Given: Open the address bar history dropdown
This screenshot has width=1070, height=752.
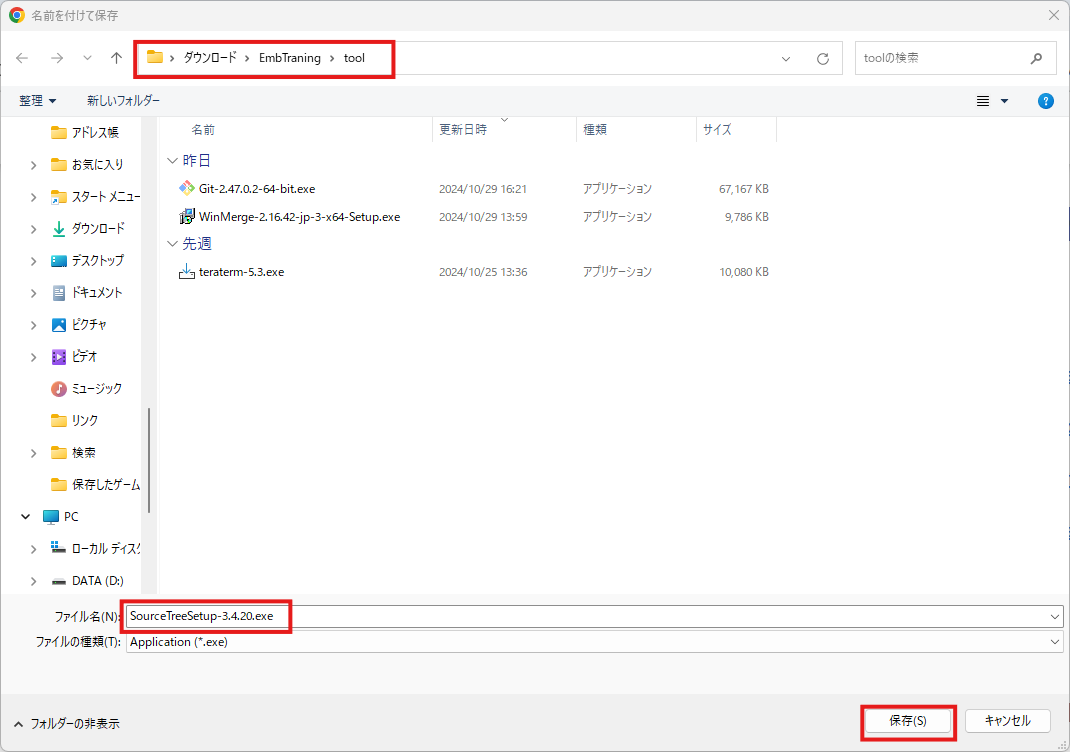Looking at the screenshot, I should pos(786,58).
